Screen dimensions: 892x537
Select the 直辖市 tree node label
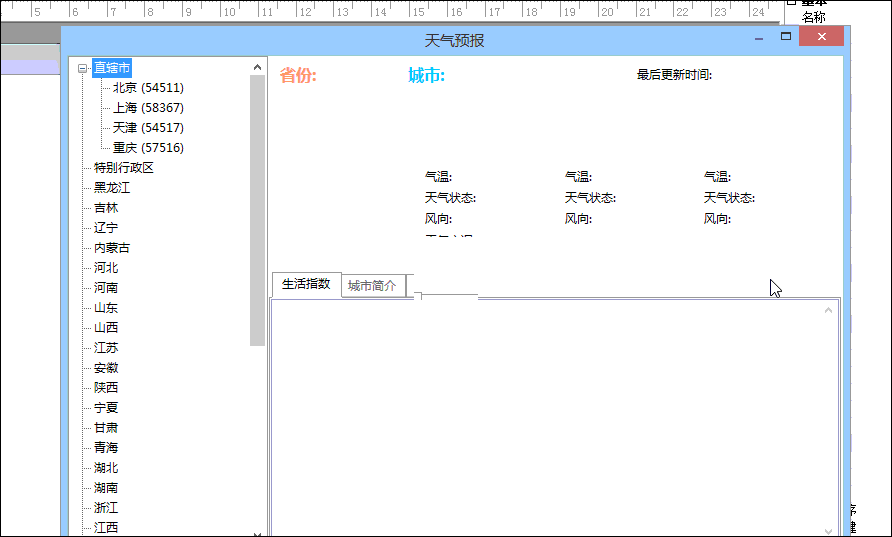pyautogui.click(x=112, y=68)
